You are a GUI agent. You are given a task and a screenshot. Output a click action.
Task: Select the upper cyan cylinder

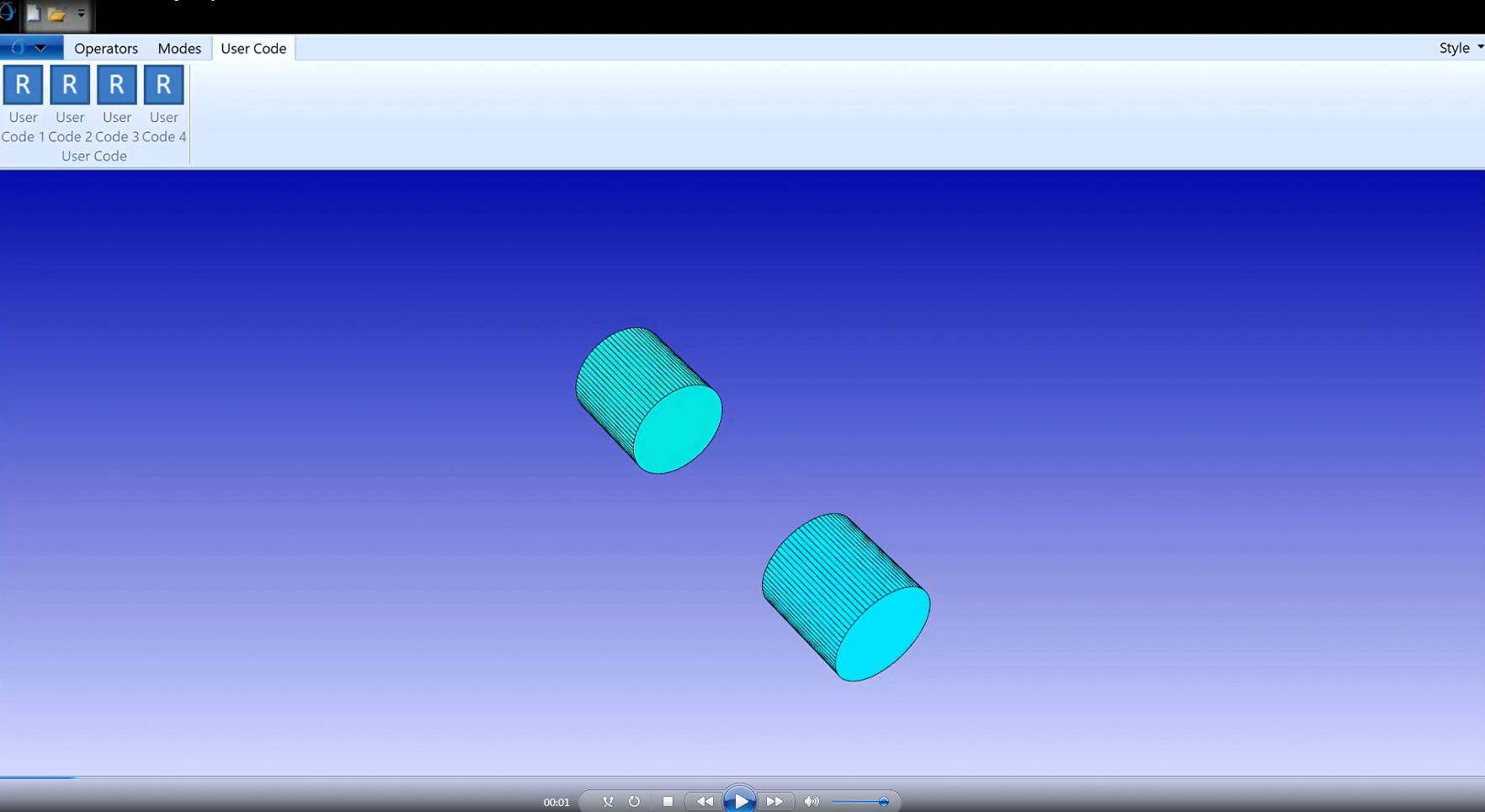point(648,401)
